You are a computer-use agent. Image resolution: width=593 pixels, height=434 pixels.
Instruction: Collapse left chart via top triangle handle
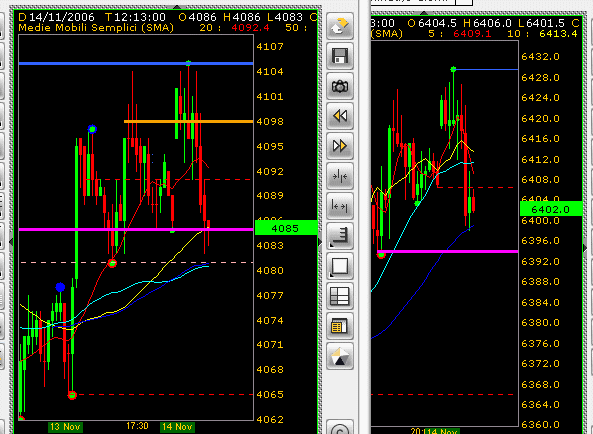click(177, 7)
